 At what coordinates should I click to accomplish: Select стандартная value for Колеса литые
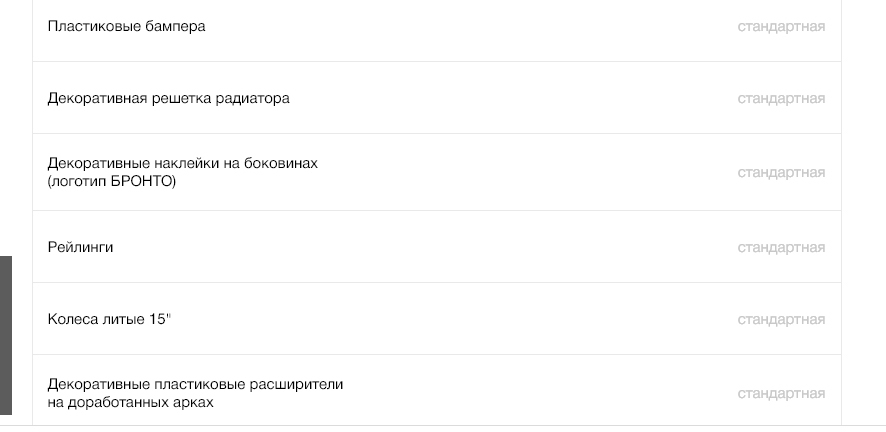[781, 320]
